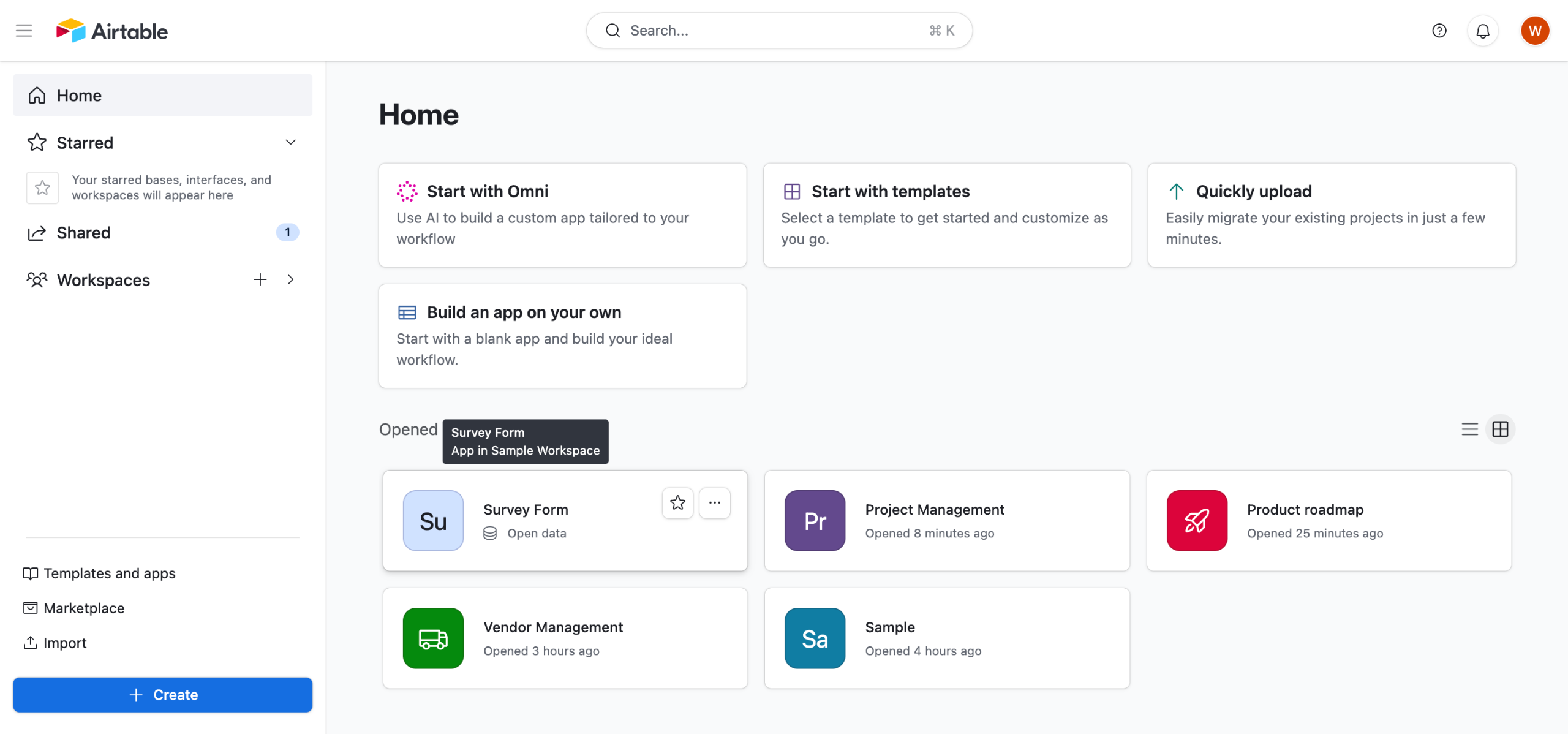Open Shared section in sidebar
This screenshot has width=1568, height=734.
[x=84, y=233]
